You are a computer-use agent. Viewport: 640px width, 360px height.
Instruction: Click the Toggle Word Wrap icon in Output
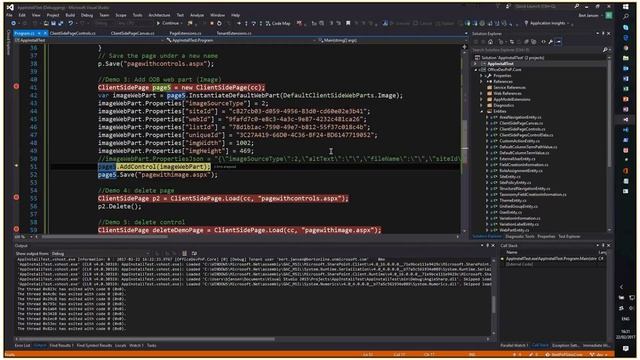coord(194,253)
